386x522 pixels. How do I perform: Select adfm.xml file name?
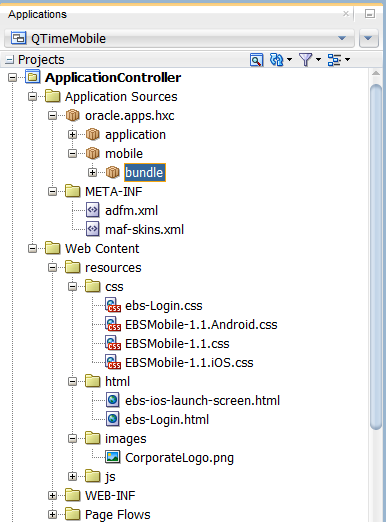click(x=131, y=211)
